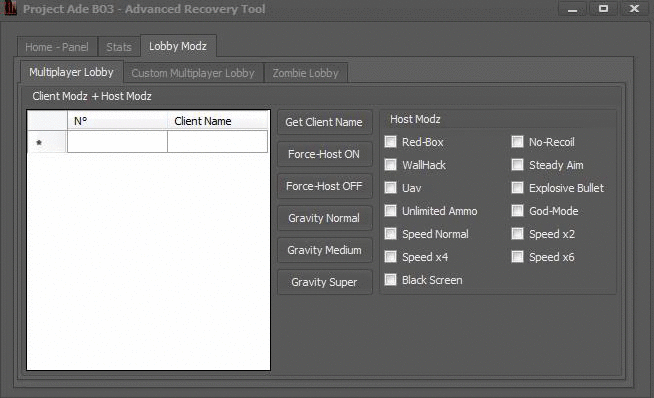This screenshot has height=398, width=654.
Task: Click the N° column header
Action: [117, 121]
